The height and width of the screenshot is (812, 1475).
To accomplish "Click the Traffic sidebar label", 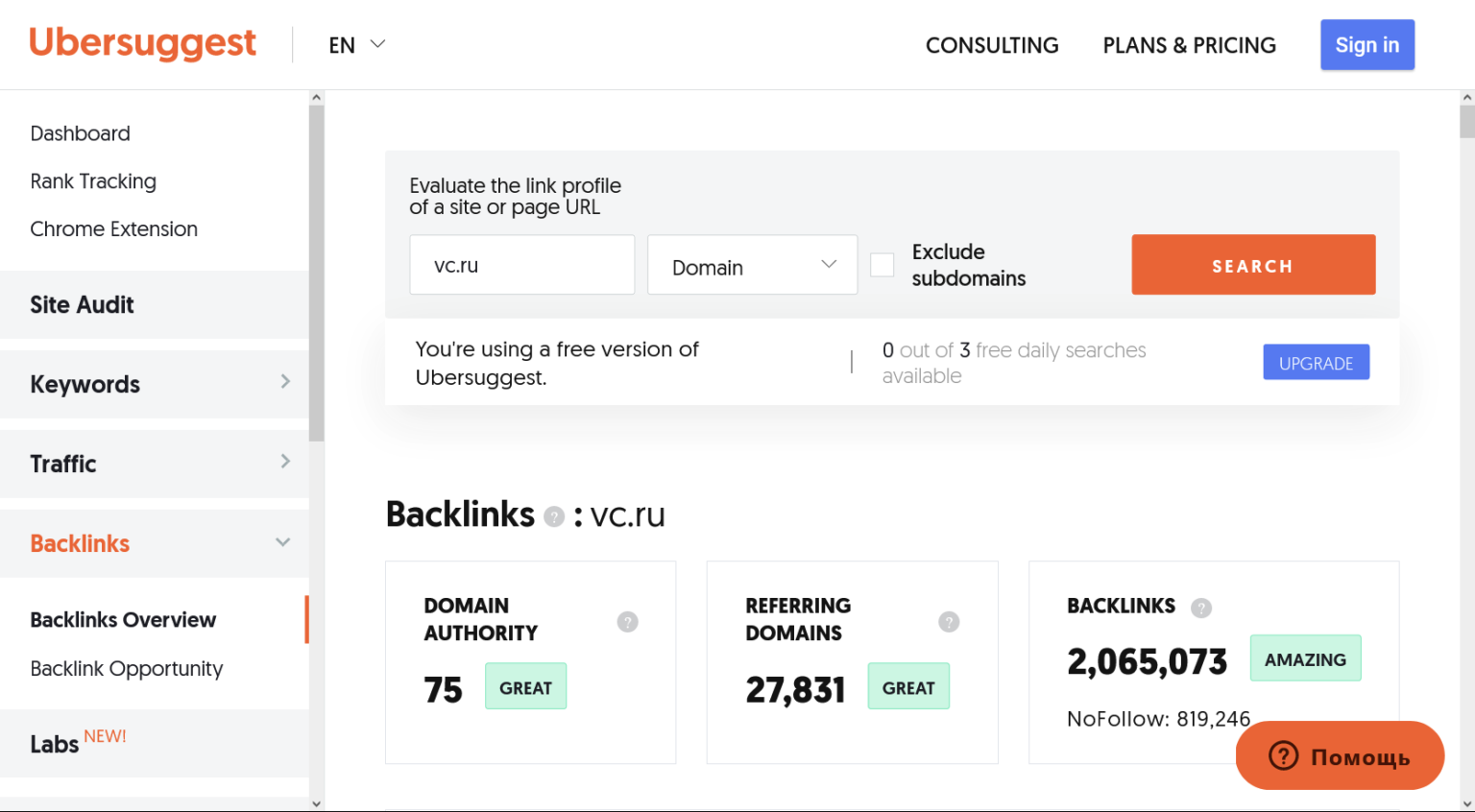I will pos(63,464).
